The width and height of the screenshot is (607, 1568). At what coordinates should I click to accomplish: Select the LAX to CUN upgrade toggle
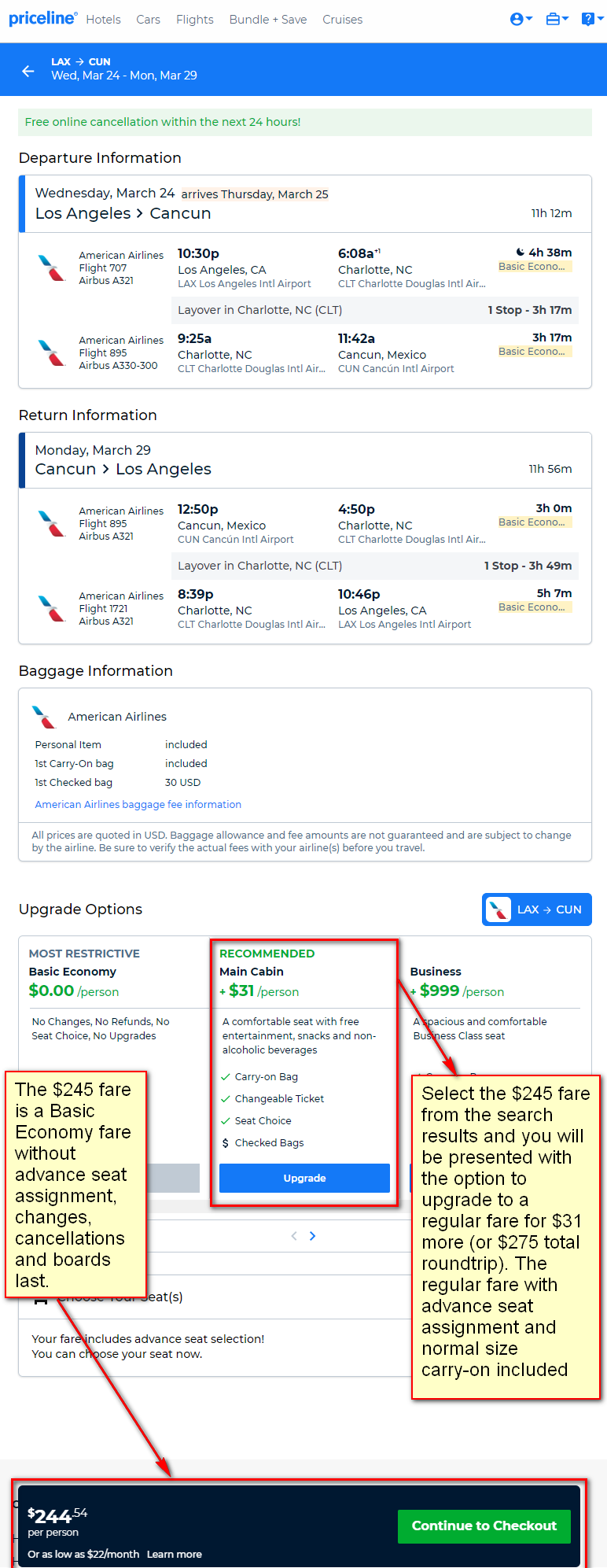tap(536, 909)
